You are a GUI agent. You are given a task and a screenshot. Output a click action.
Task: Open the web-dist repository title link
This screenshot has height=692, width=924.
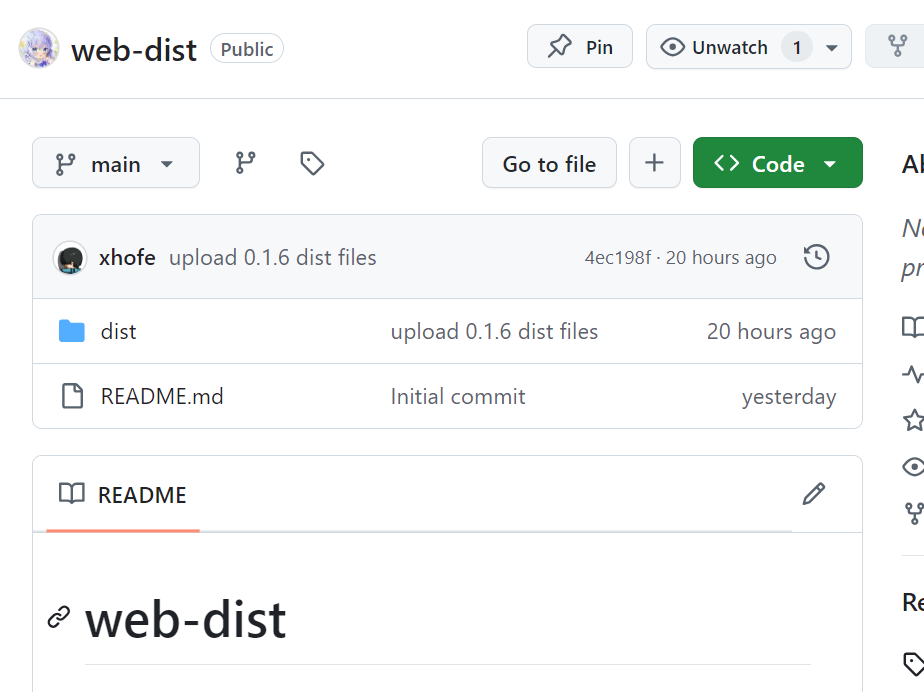click(134, 50)
